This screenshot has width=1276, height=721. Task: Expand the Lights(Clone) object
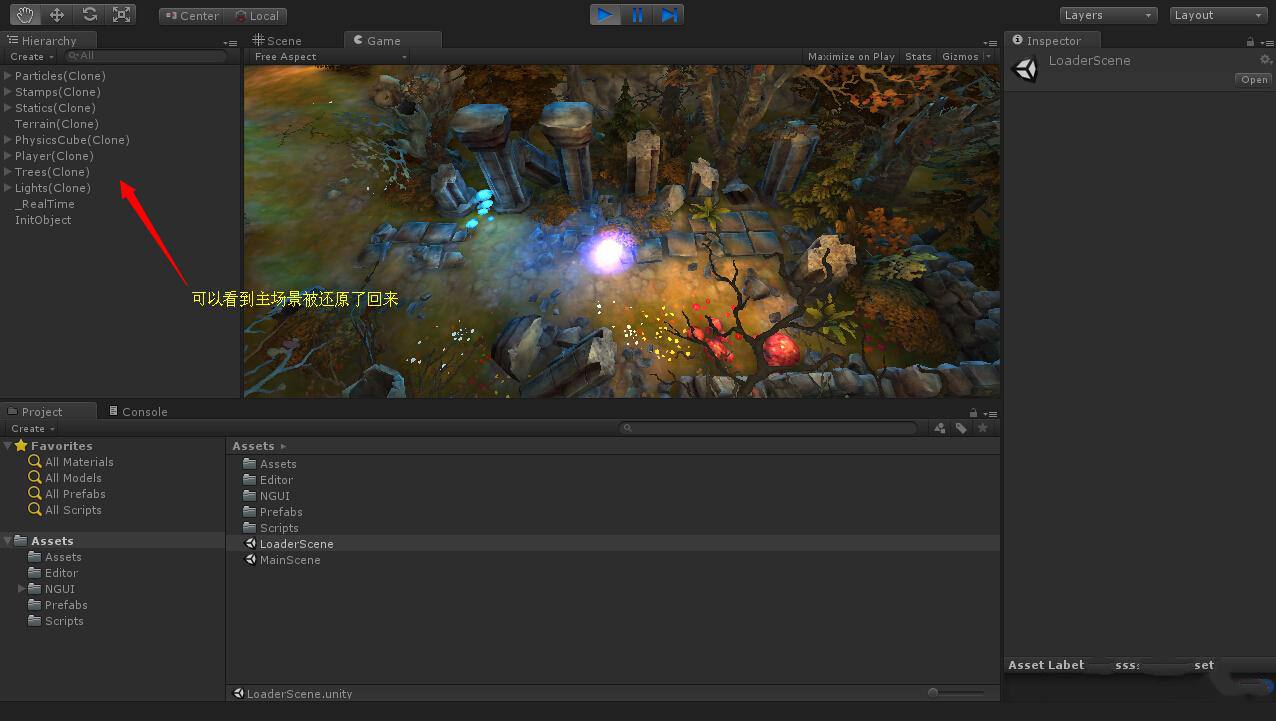(x=8, y=188)
